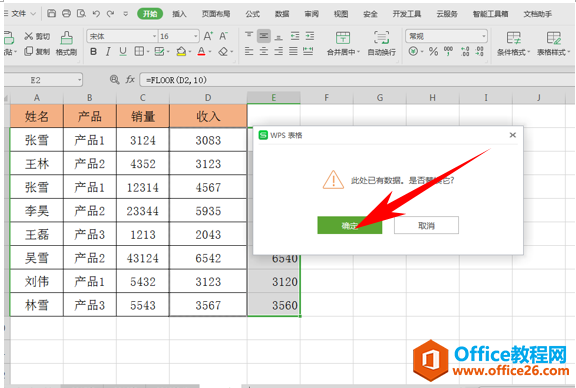Toggle italic formatting
The width and height of the screenshot is (576, 388).
(108, 51)
